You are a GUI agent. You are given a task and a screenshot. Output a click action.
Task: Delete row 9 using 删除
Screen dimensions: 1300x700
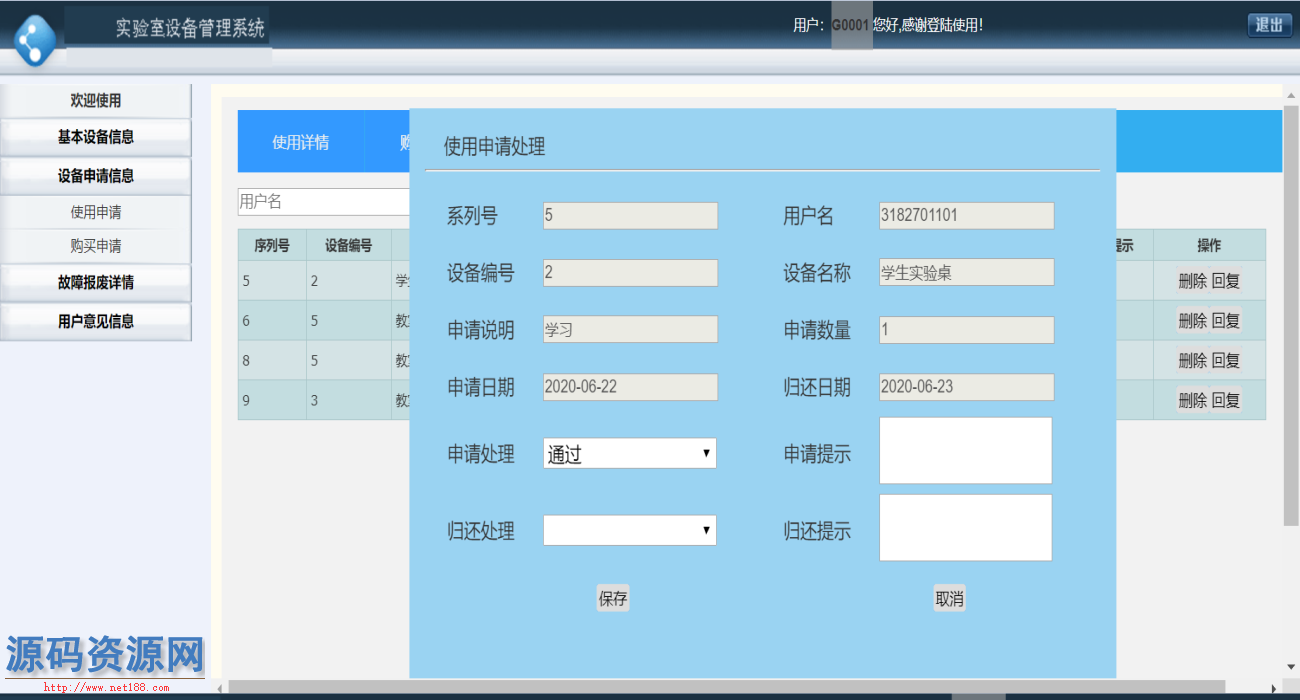[x=1193, y=401]
